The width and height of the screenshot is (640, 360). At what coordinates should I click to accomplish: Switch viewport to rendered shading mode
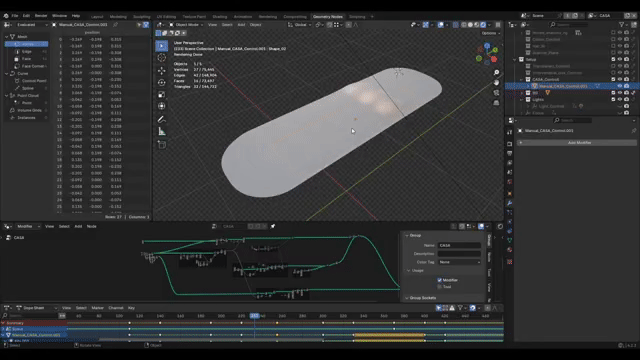point(483,25)
